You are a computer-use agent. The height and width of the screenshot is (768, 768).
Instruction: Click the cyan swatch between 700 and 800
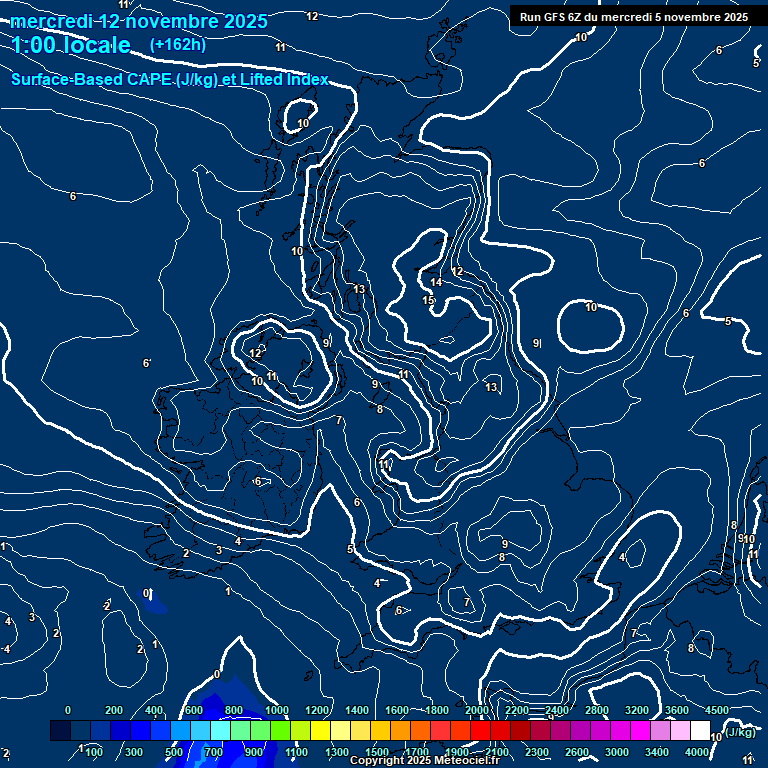click(x=220, y=730)
